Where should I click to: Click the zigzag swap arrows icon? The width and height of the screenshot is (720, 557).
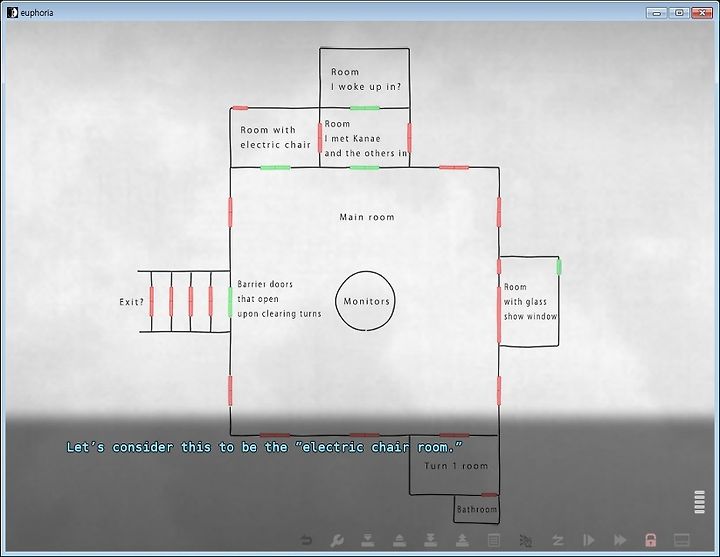point(557,540)
